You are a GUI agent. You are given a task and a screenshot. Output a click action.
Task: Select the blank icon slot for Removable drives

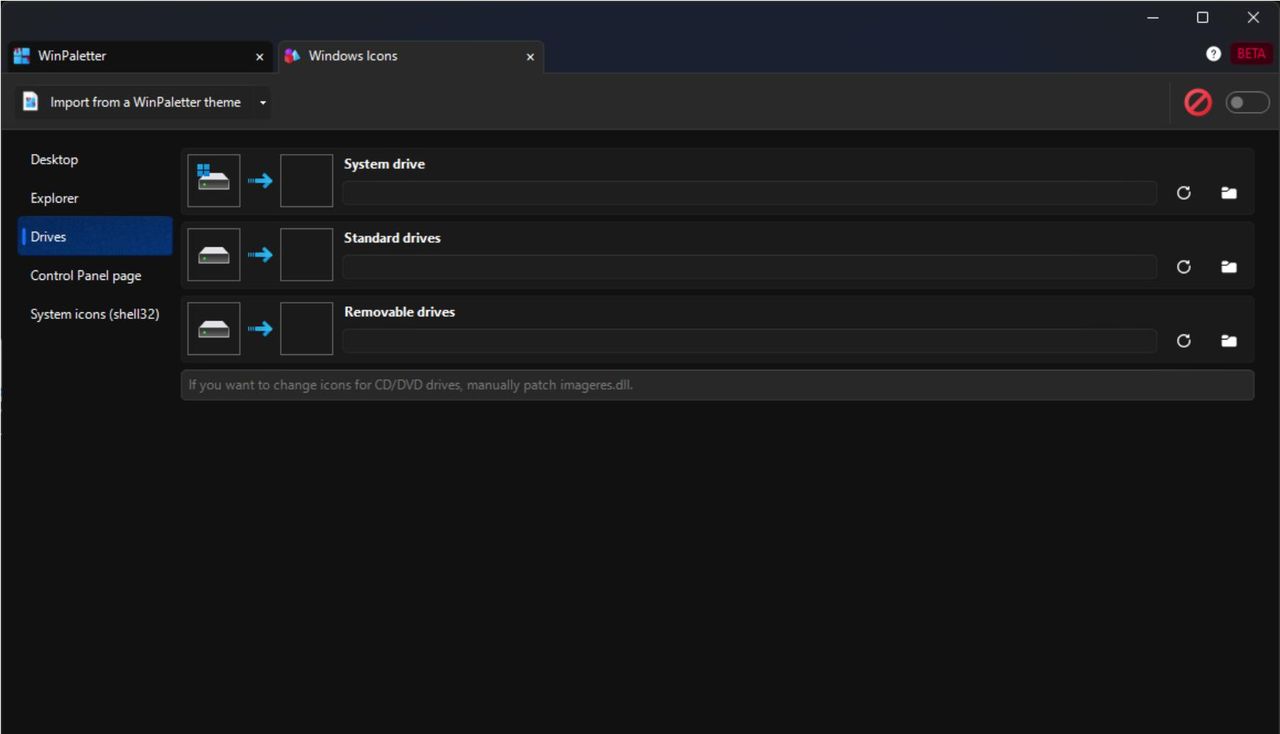pyautogui.click(x=306, y=328)
